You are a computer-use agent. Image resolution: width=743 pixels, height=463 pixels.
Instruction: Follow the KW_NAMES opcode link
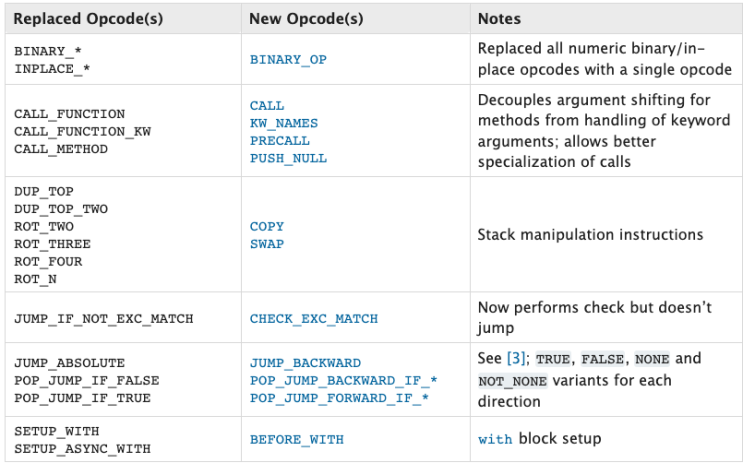[284, 123]
